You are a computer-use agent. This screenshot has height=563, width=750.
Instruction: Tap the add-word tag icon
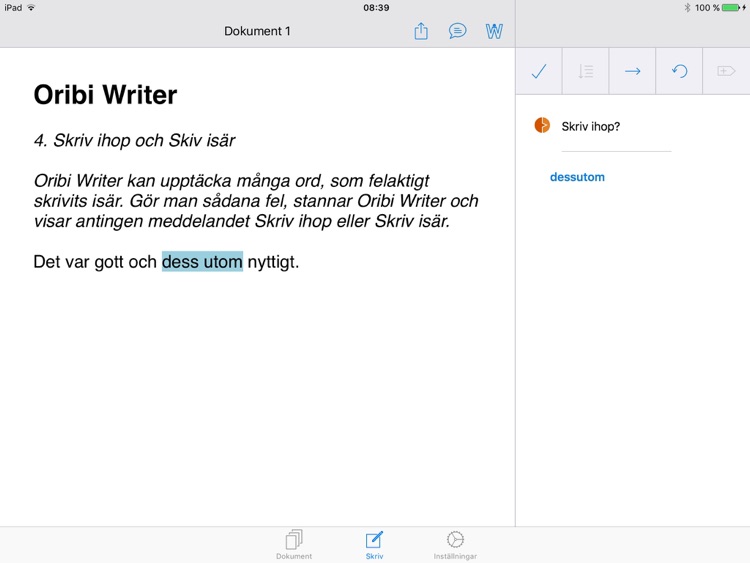coord(726,71)
